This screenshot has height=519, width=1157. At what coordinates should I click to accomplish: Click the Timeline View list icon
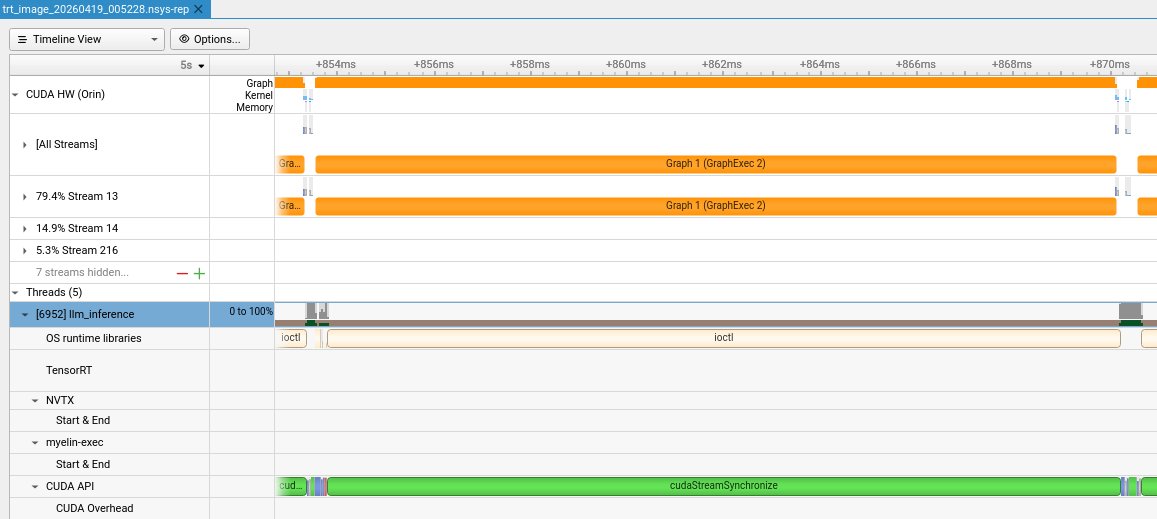click(x=22, y=39)
